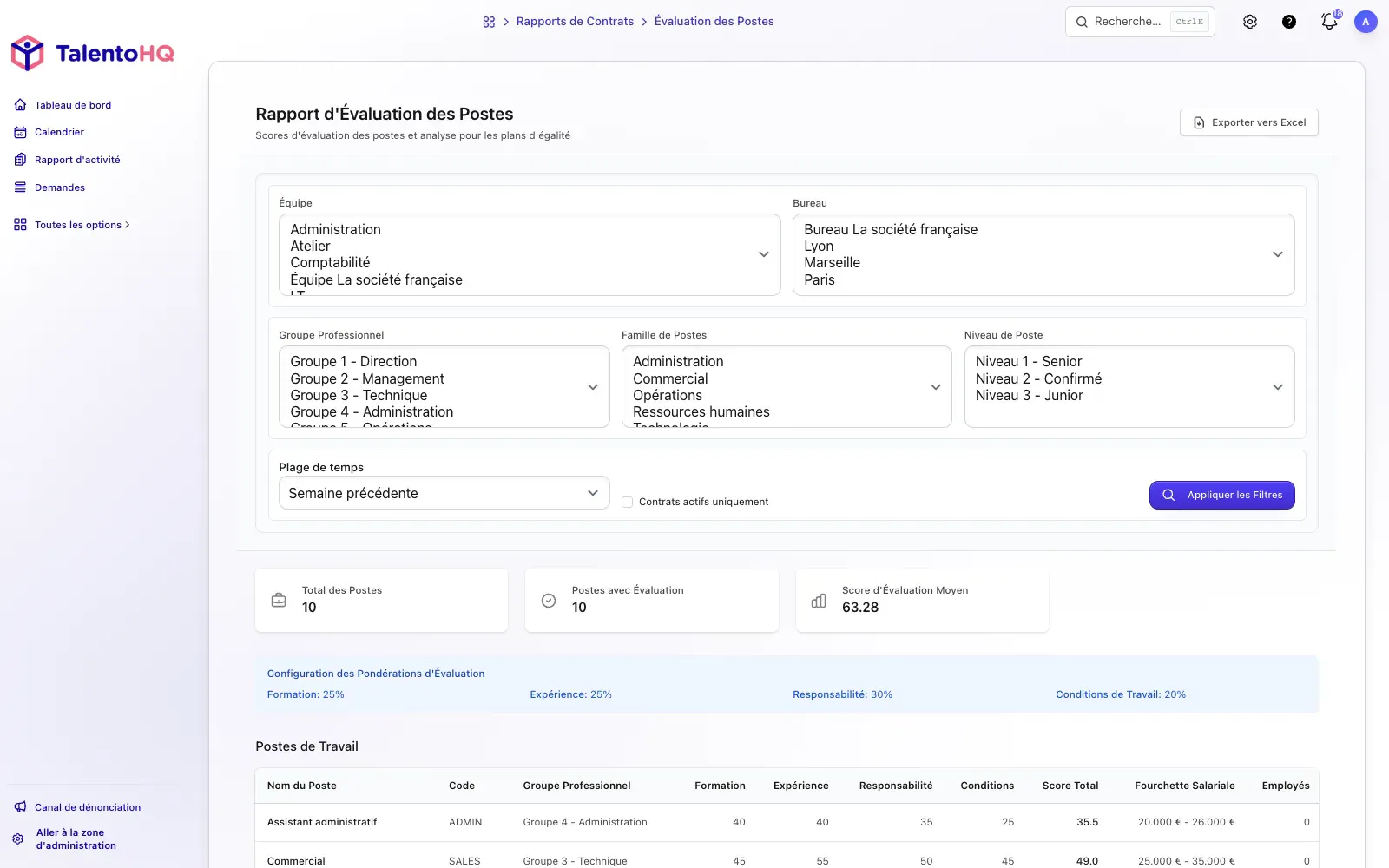1389x868 pixels.
Task: Click Appliquer les Filtres button
Action: tap(1221, 495)
